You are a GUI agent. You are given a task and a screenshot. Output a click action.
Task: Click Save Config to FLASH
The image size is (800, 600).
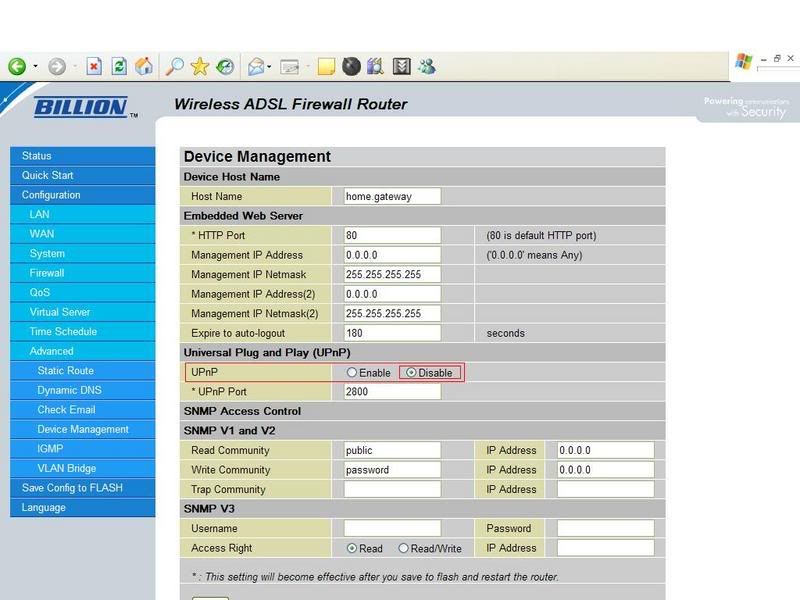72,488
